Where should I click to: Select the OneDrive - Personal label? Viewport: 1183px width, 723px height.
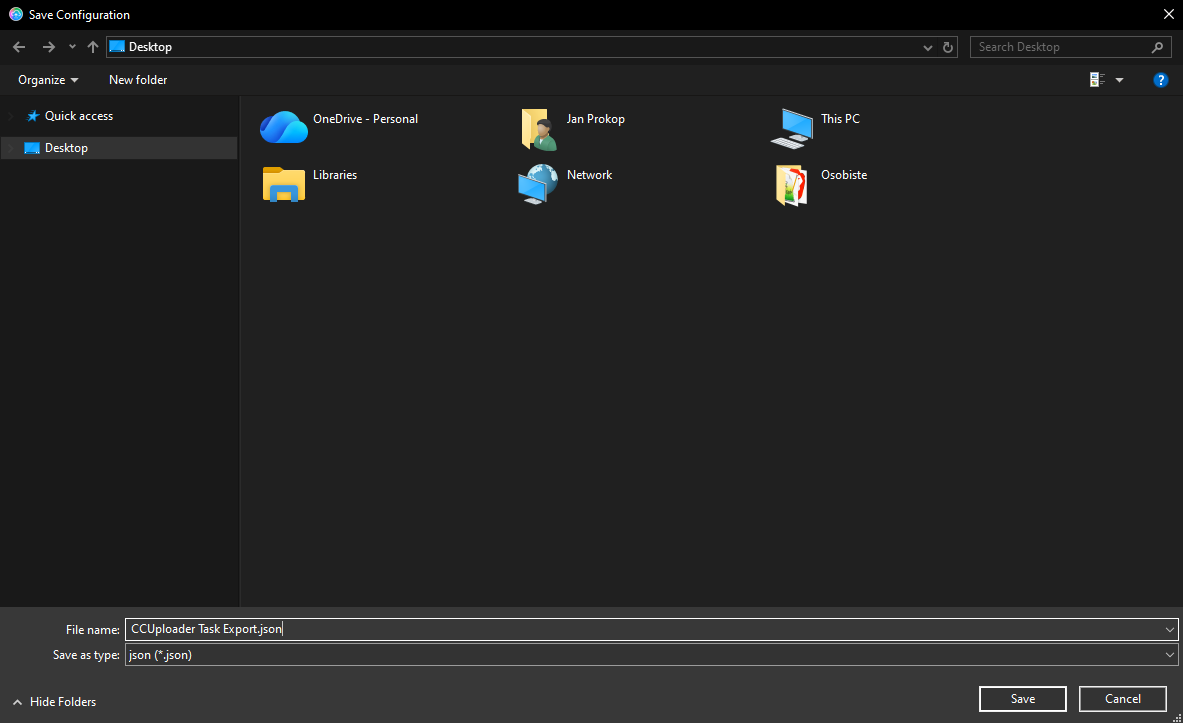365,118
